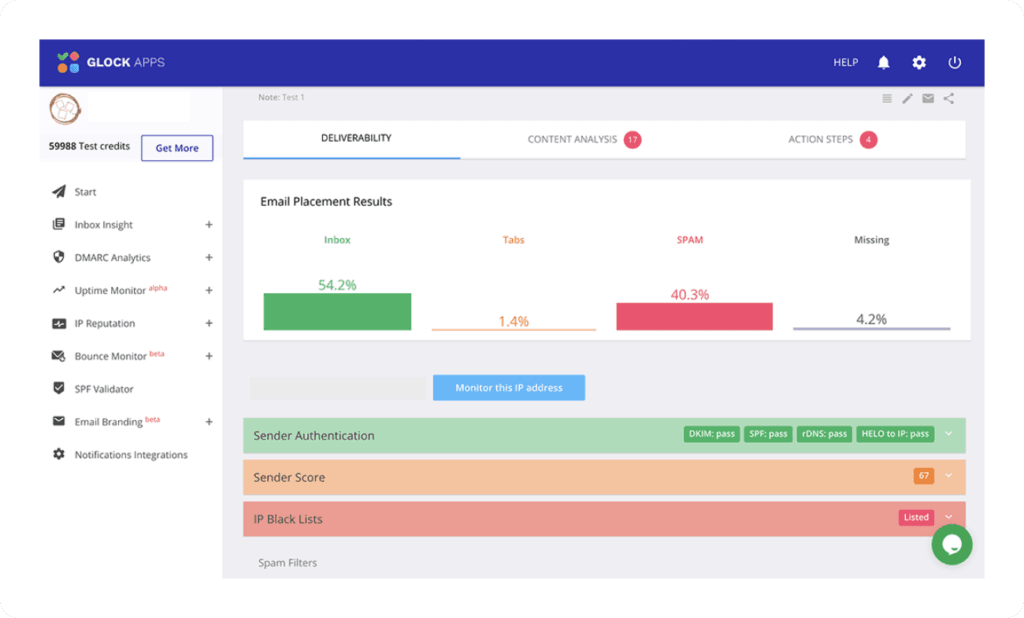1024x618 pixels.
Task: Click the envelope icon near the note
Action: 928,98
